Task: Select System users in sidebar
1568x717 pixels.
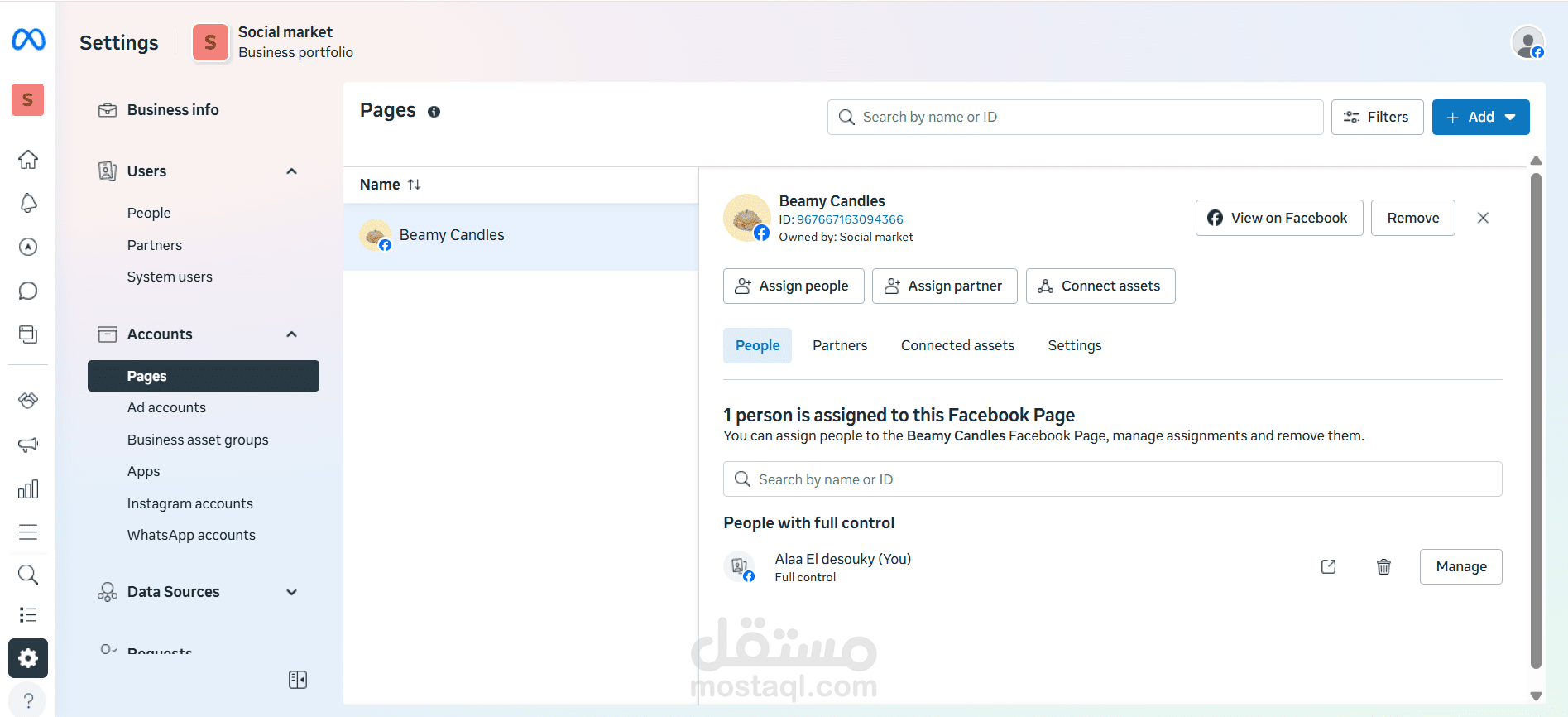Action: (170, 277)
